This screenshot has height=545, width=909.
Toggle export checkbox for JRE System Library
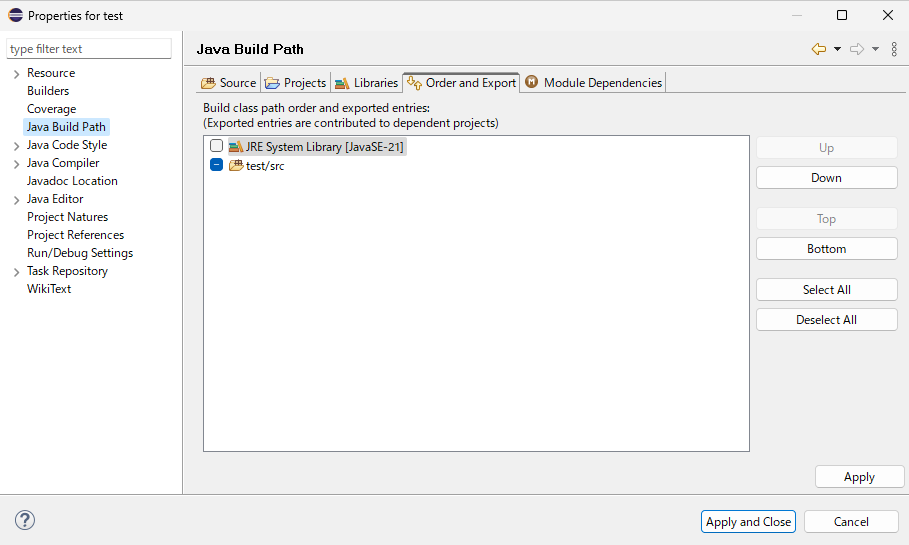click(216, 146)
